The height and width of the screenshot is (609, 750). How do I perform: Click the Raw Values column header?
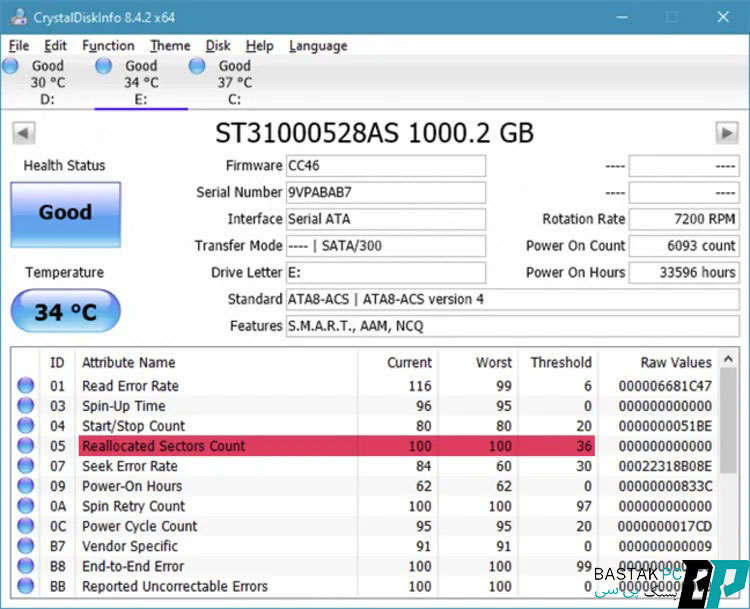(676, 363)
